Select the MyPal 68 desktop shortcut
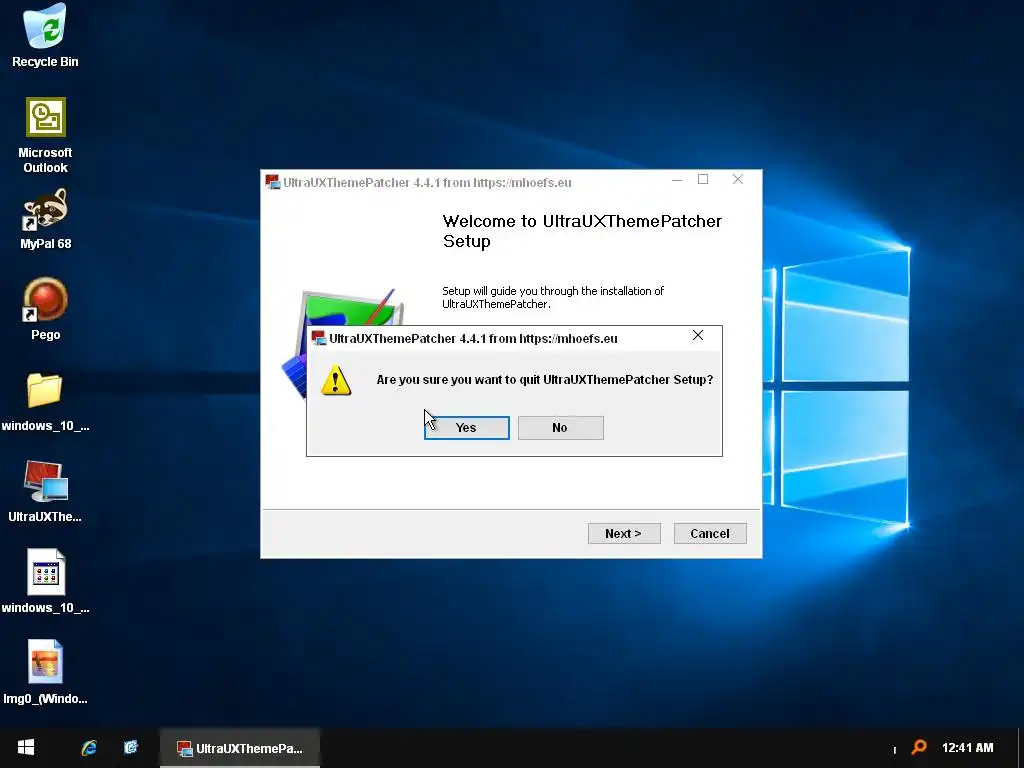 pos(45,219)
